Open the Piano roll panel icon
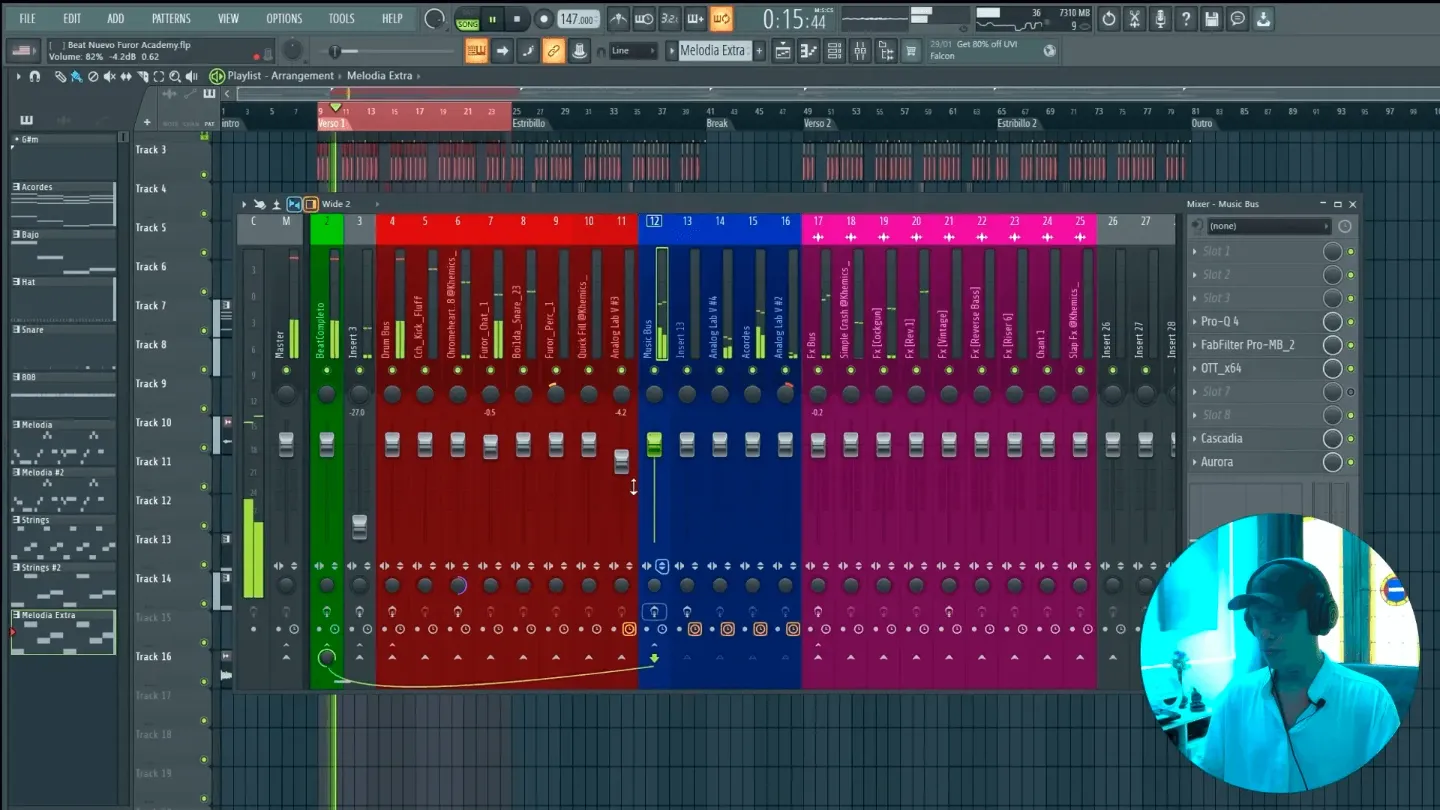The width and height of the screenshot is (1440, 810). click(x=811, y=51)
